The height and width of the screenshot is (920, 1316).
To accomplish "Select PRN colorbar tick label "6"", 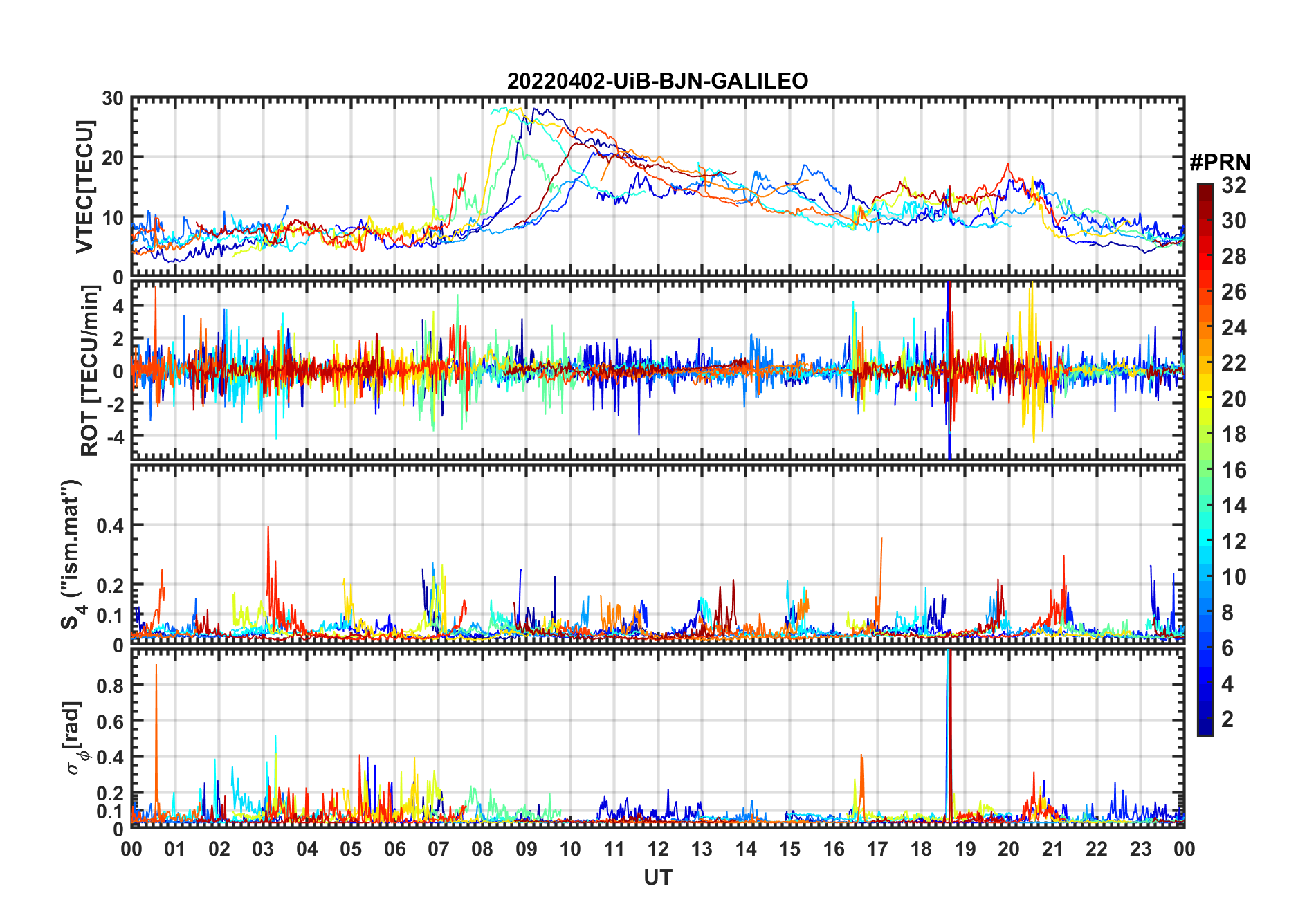I will [x=1227, y=648].
